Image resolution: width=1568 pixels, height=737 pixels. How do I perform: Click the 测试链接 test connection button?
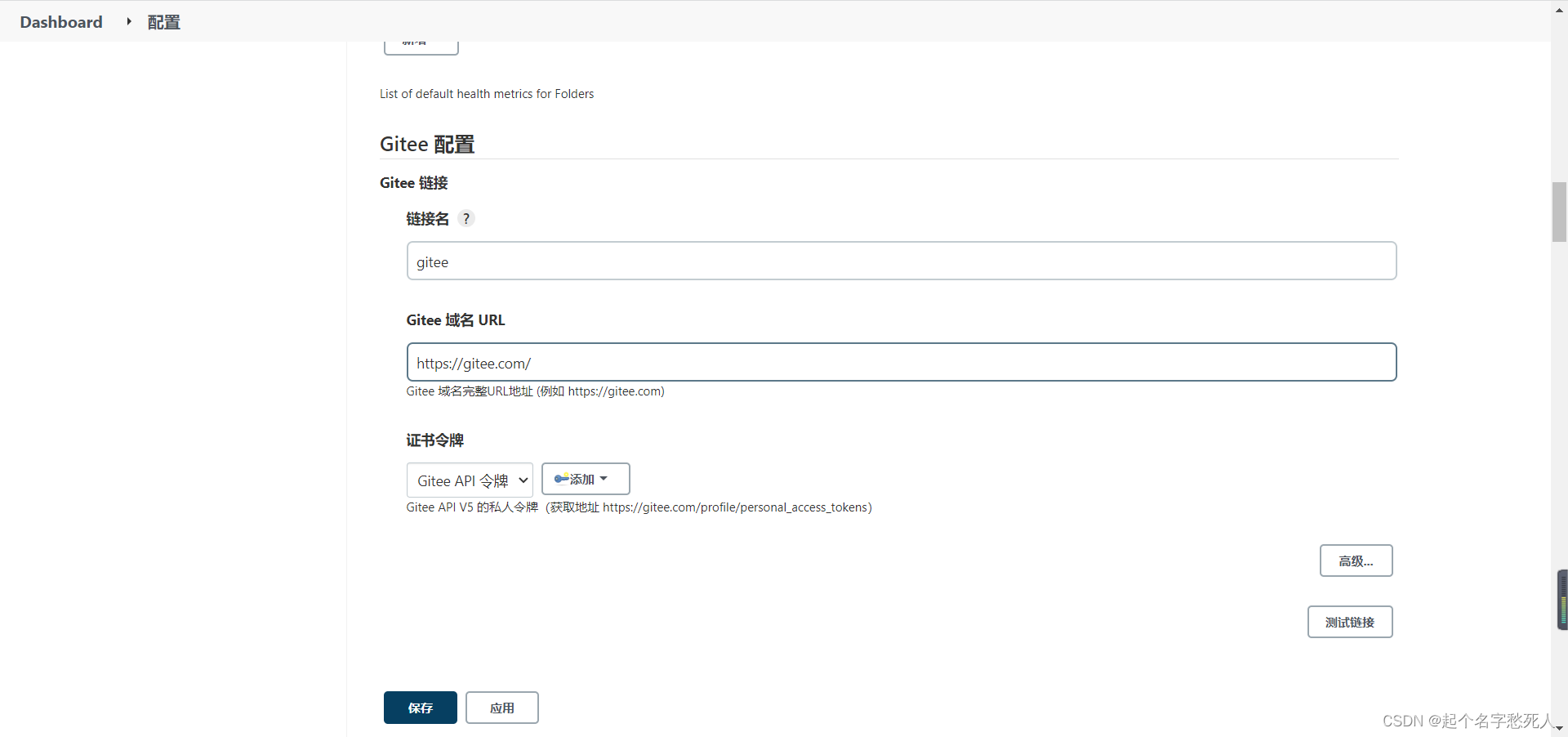[x=1349, y=622]
